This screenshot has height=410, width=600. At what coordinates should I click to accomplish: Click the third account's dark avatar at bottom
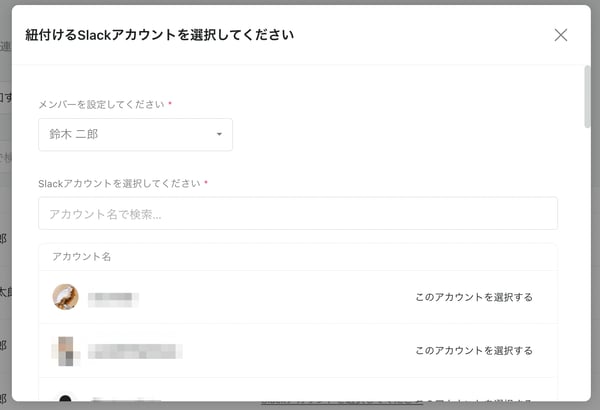tap(65, 400)
